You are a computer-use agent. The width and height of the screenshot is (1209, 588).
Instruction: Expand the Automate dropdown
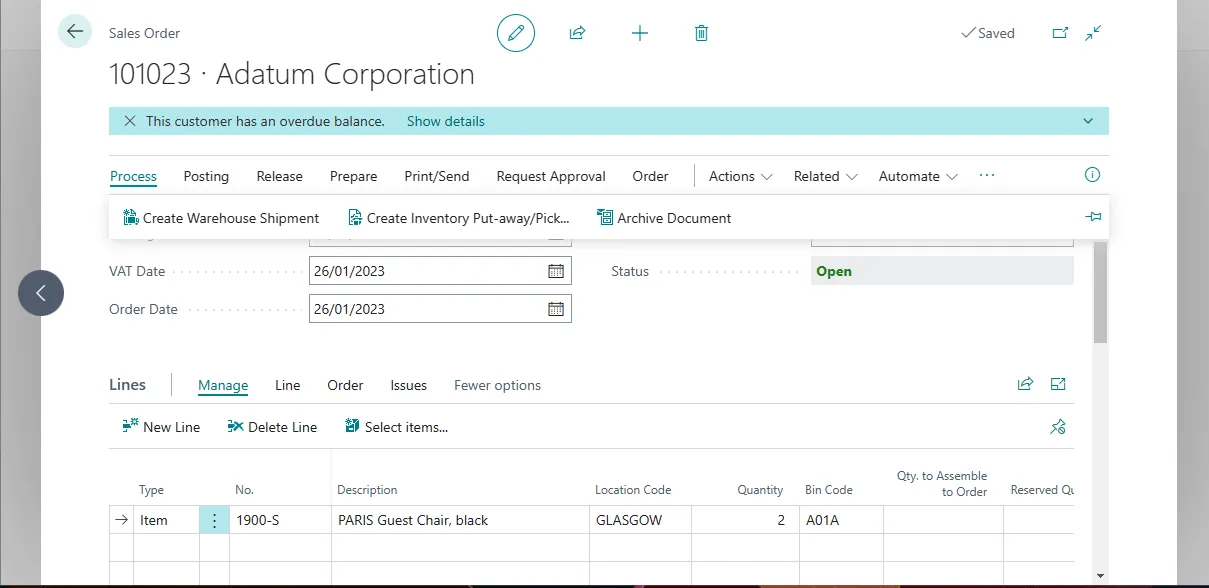tap(918, 176)
